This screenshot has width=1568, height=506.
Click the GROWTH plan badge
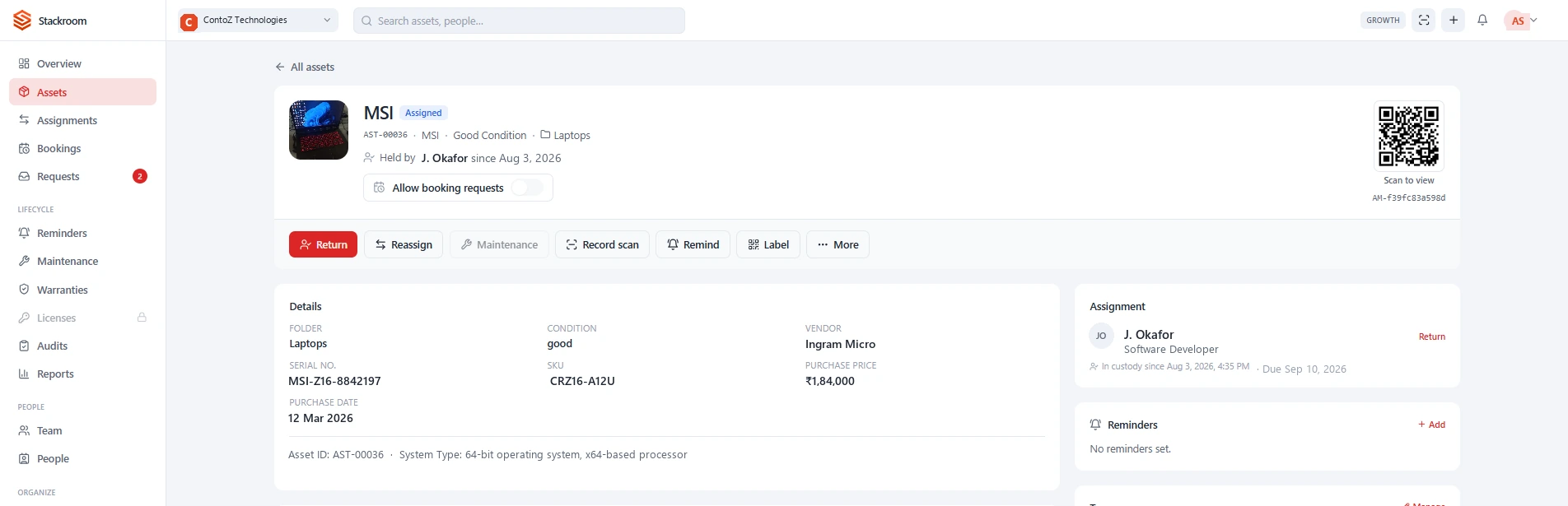coord(1383,21)
